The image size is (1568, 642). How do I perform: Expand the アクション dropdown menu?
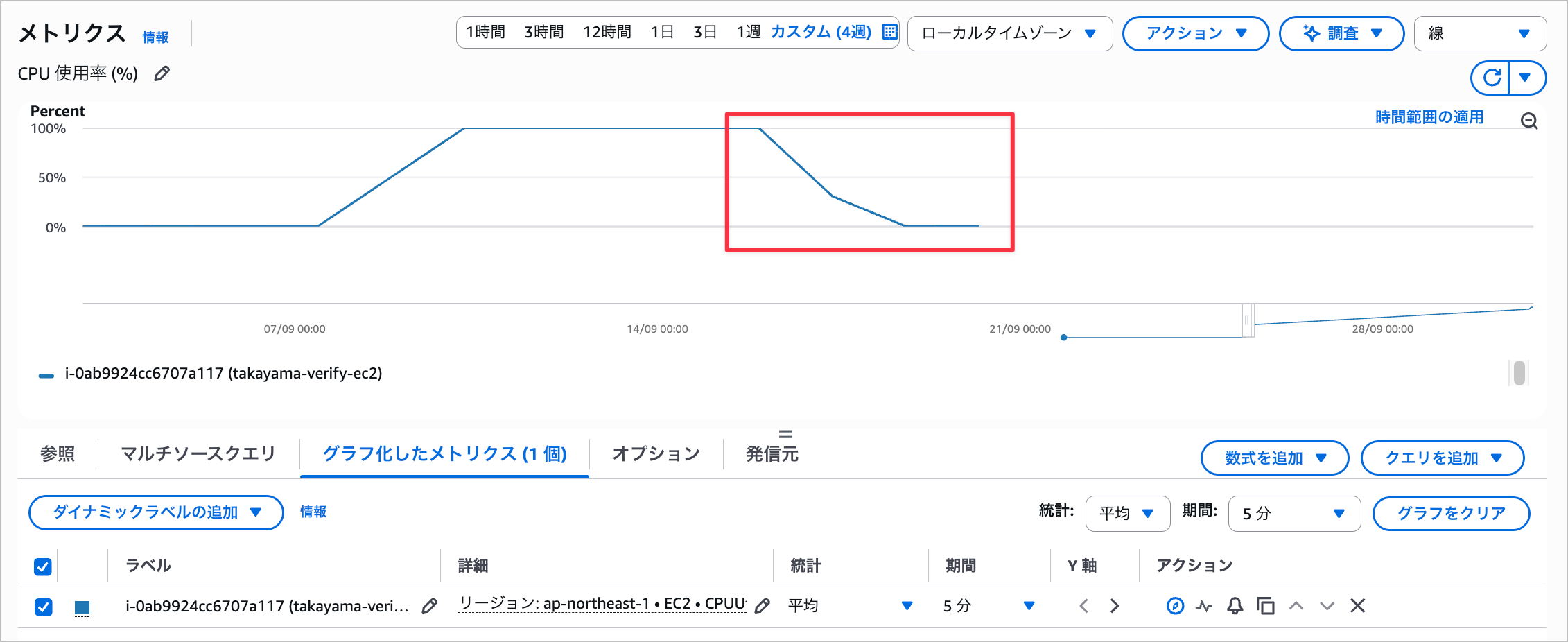point(1196,33)
